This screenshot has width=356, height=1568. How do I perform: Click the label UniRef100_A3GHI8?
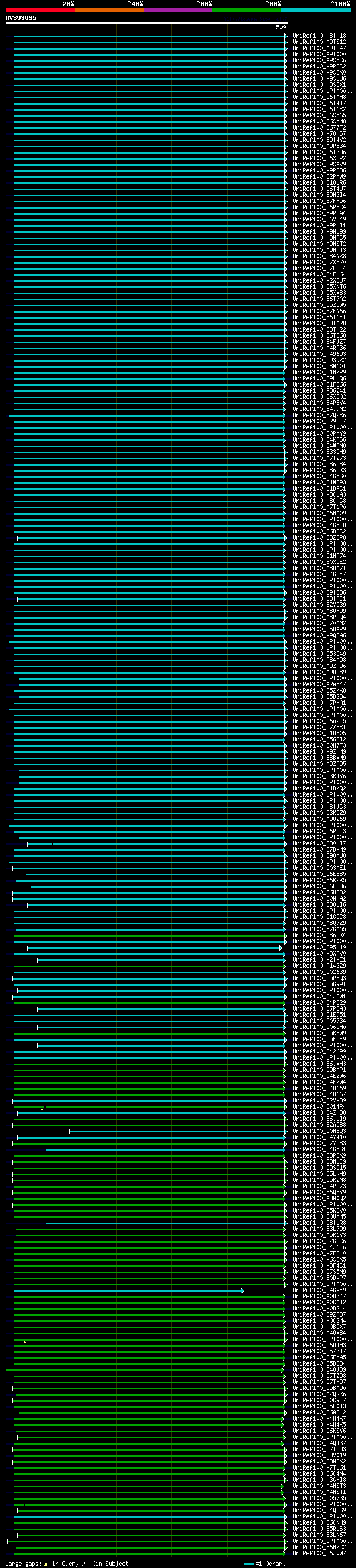319,1480
